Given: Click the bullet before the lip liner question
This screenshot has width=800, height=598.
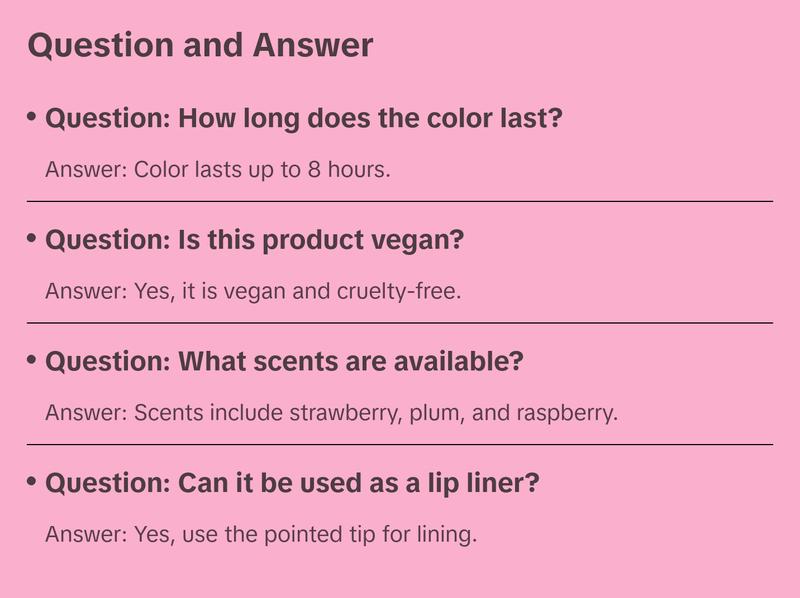Looking at the screenshot, I should [32, 481].
